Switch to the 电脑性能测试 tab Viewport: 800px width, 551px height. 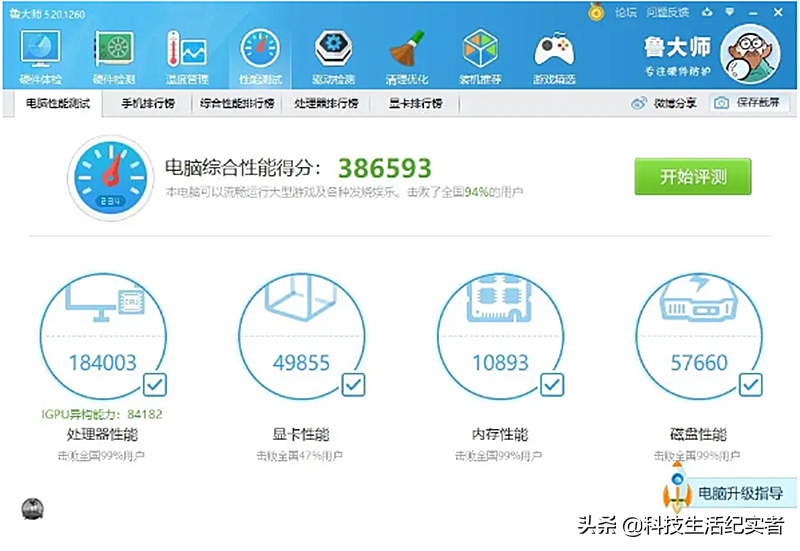click(58, 103)
